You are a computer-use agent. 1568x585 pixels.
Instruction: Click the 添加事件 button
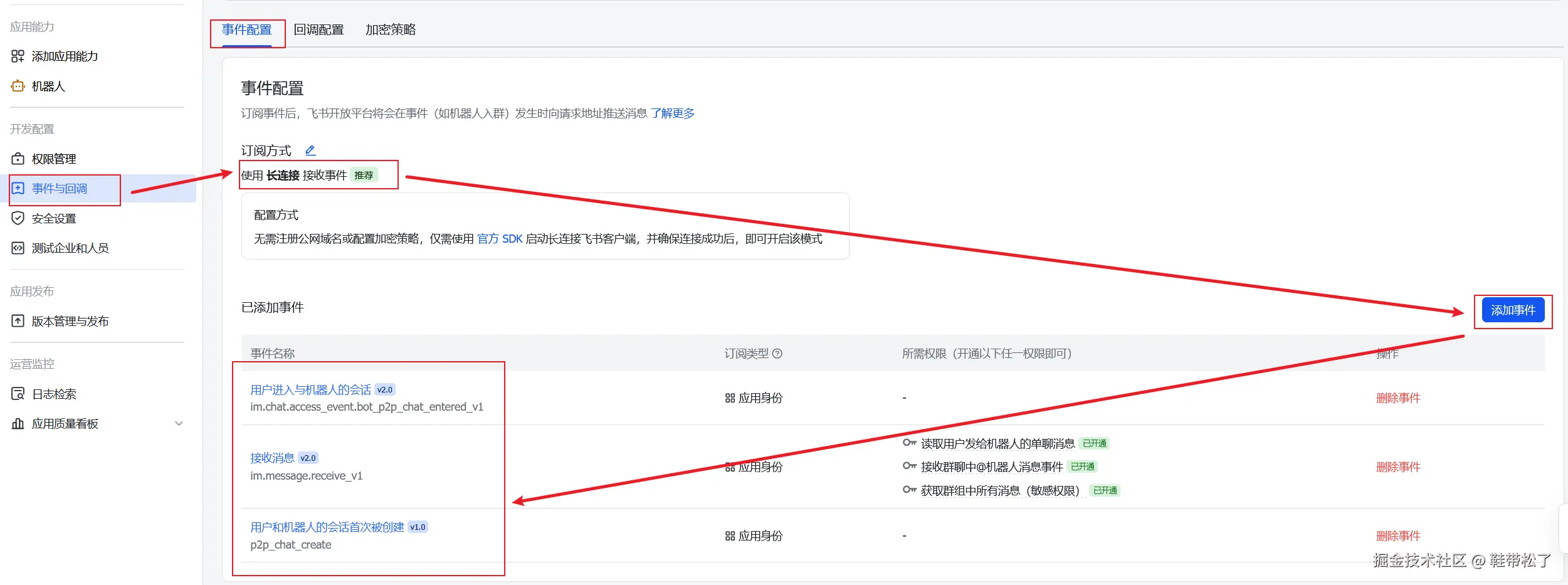click(1513, 310)
